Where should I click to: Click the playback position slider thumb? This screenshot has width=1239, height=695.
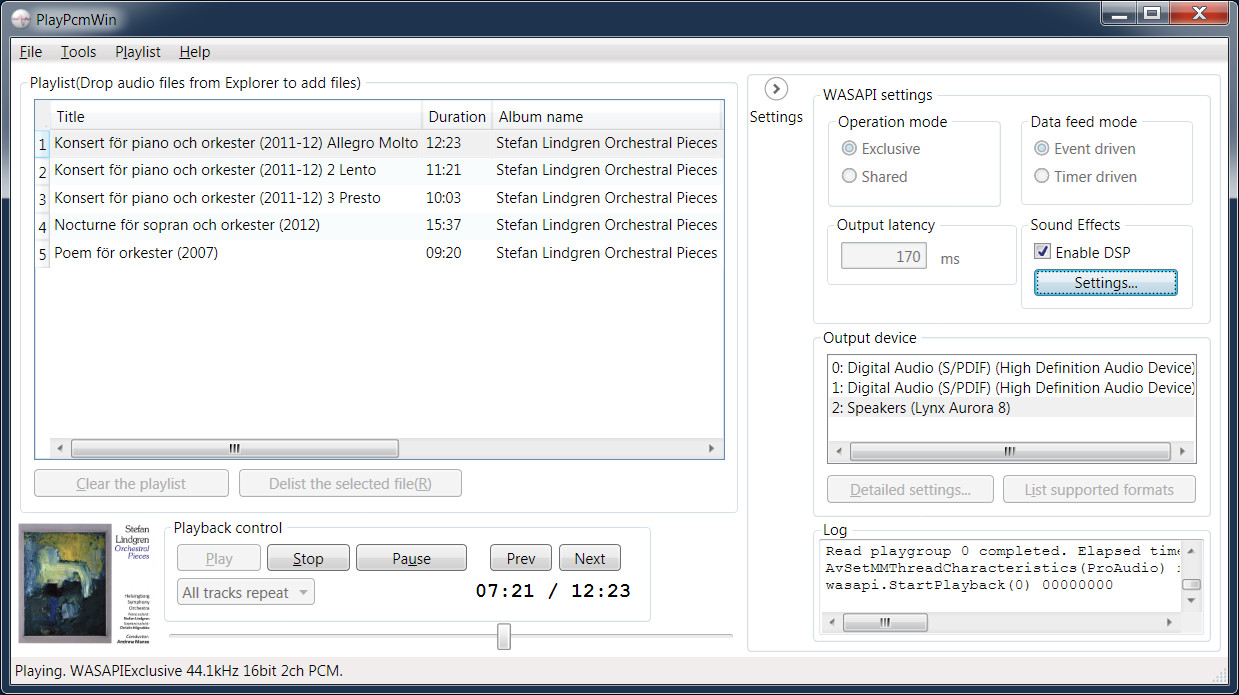tap(504, 636)
